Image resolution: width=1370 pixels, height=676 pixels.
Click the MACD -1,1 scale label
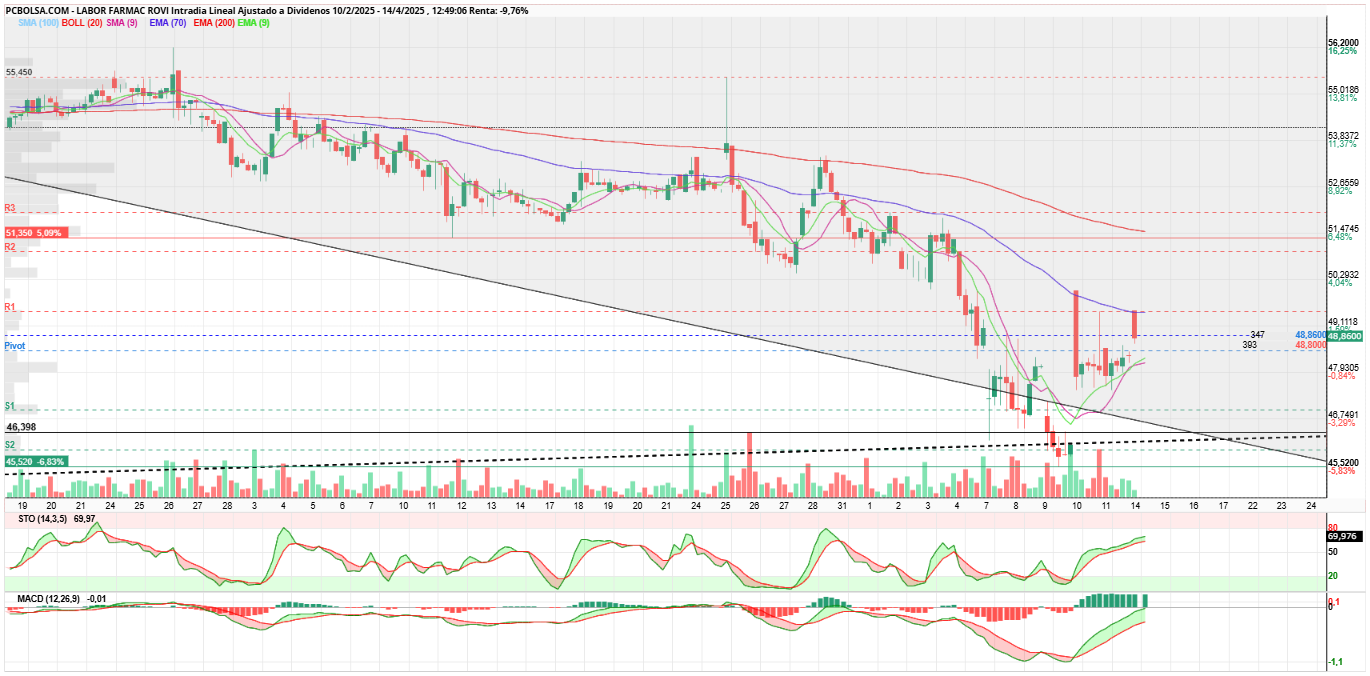coord(1334,661)
